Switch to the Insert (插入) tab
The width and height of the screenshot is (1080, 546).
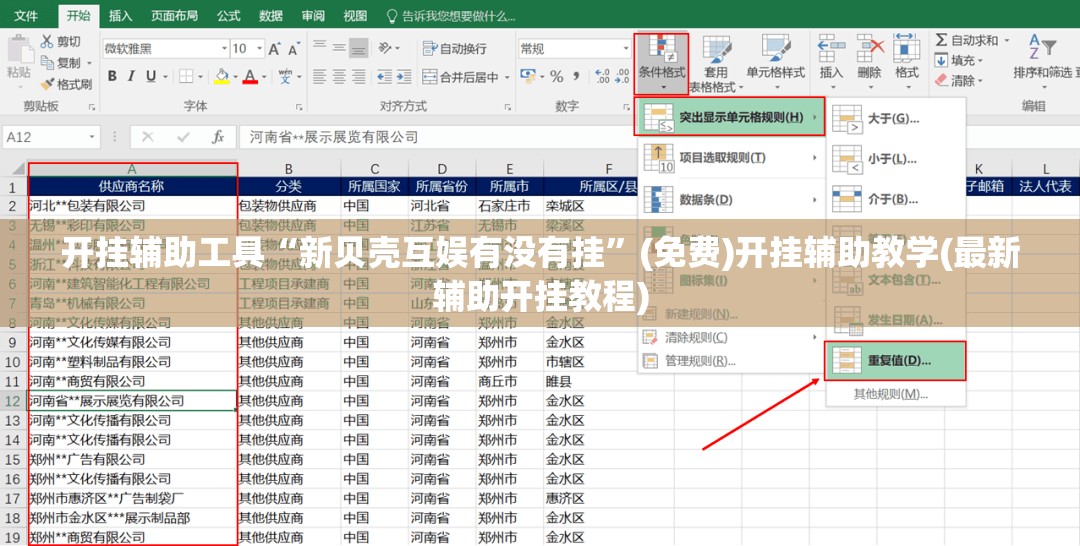coord(120,15)
